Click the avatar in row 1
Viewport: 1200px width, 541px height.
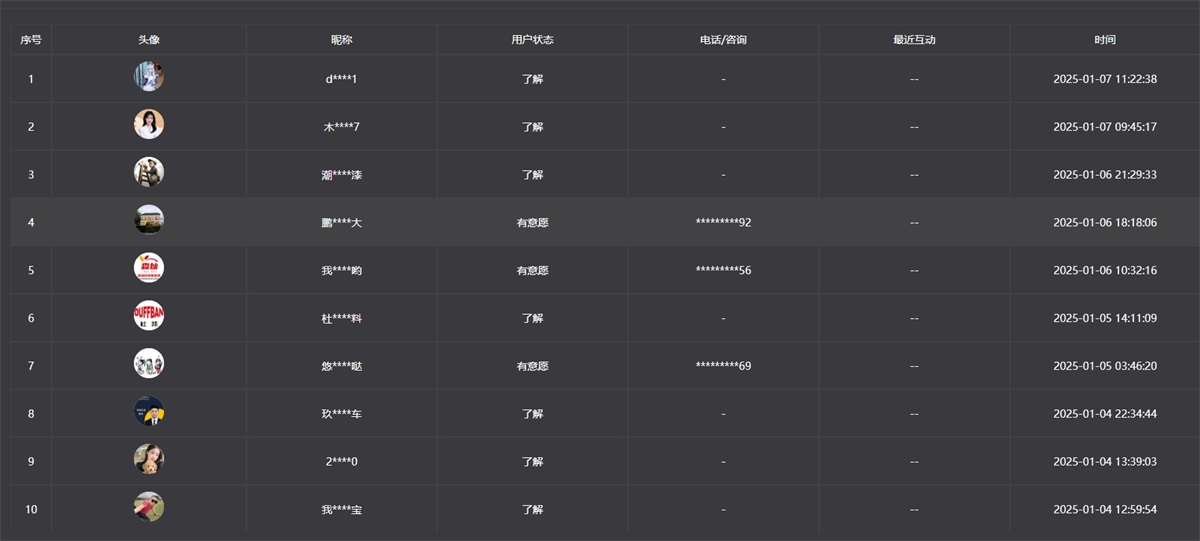pos(149,77)
